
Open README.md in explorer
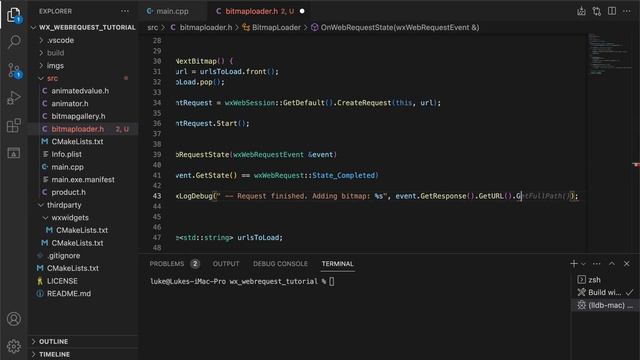coord(83,293)
